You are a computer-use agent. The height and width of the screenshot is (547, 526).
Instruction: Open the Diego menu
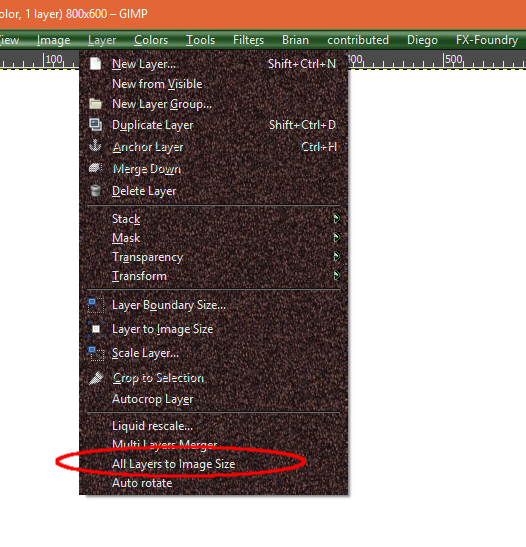pyautogui.click(x=422, y=40)
